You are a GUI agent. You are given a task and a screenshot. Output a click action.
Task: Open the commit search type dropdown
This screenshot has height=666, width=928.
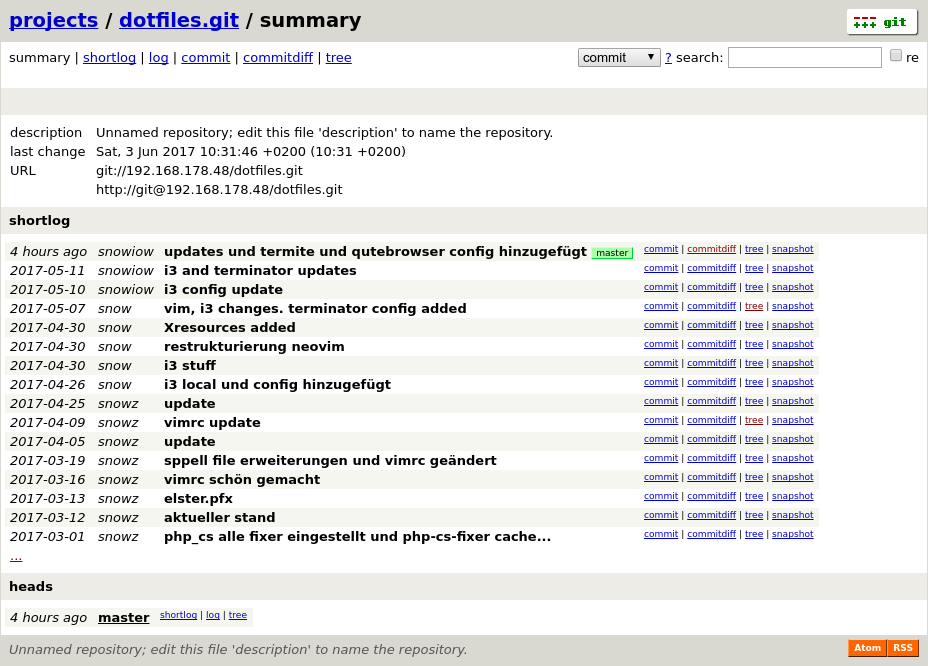619,57
